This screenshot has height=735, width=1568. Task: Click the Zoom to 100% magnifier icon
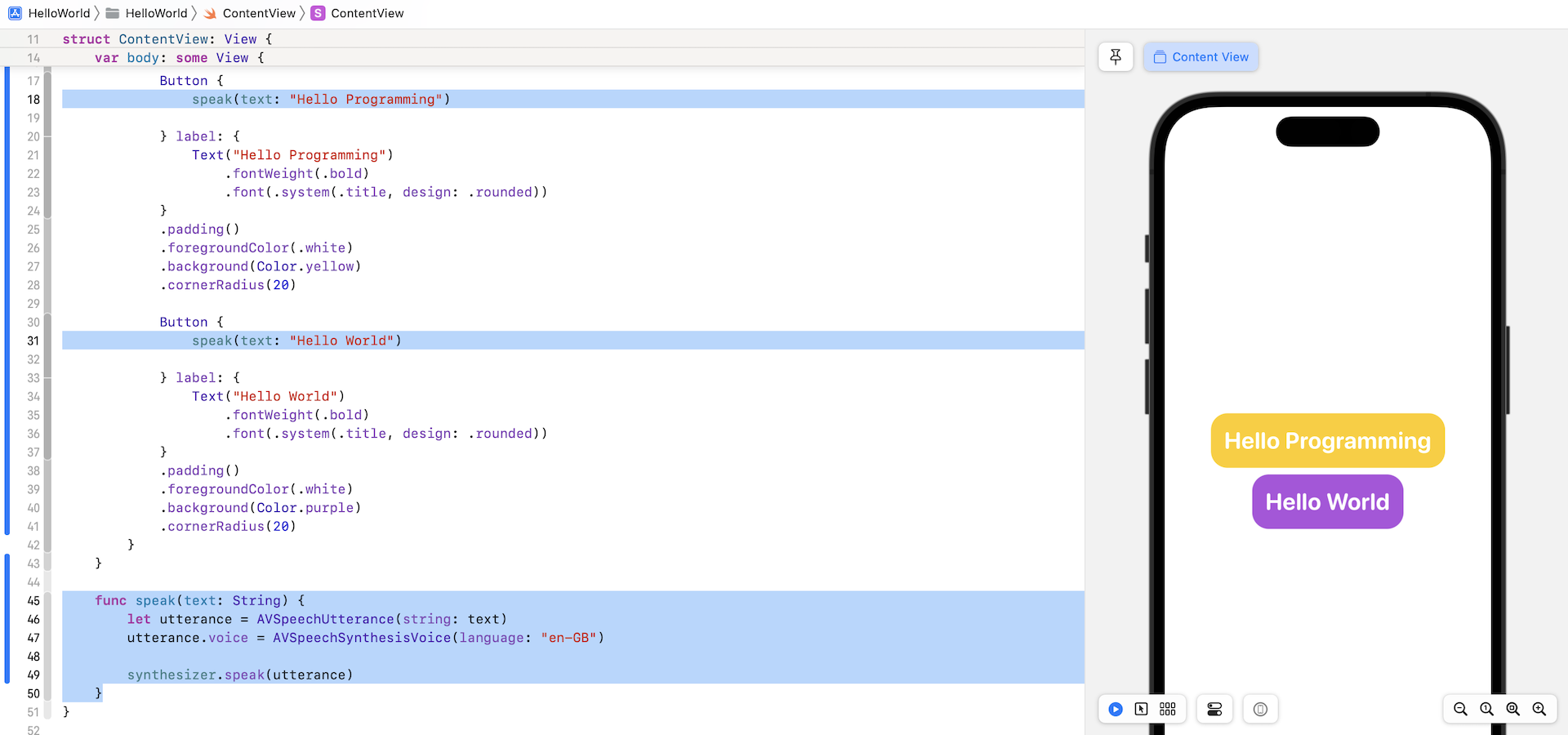point(1486,709)
